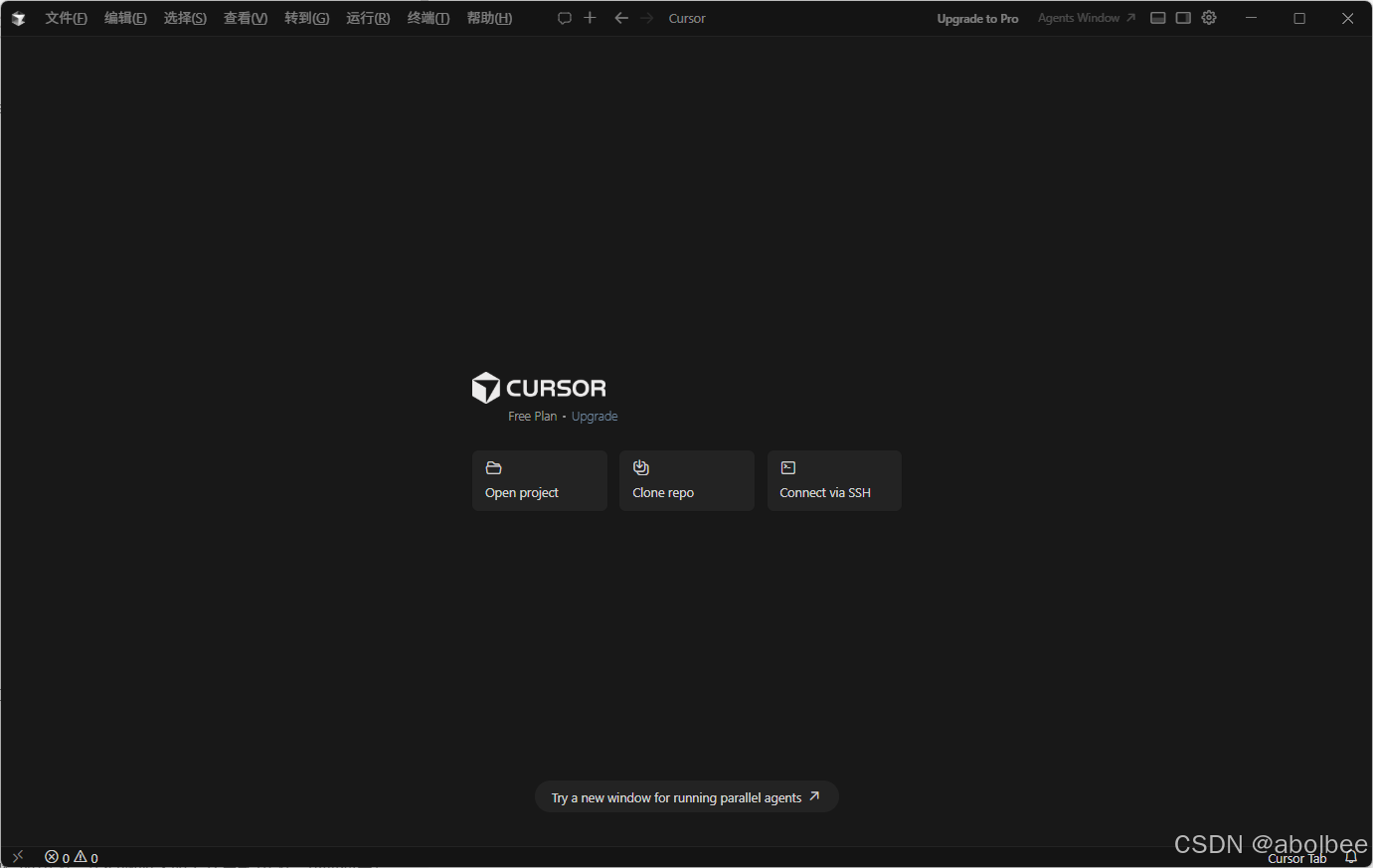Image resolution: width=1373 pixels, height=868 pixels.
Task: Close the Cursor window
Action: point(1347,18)
